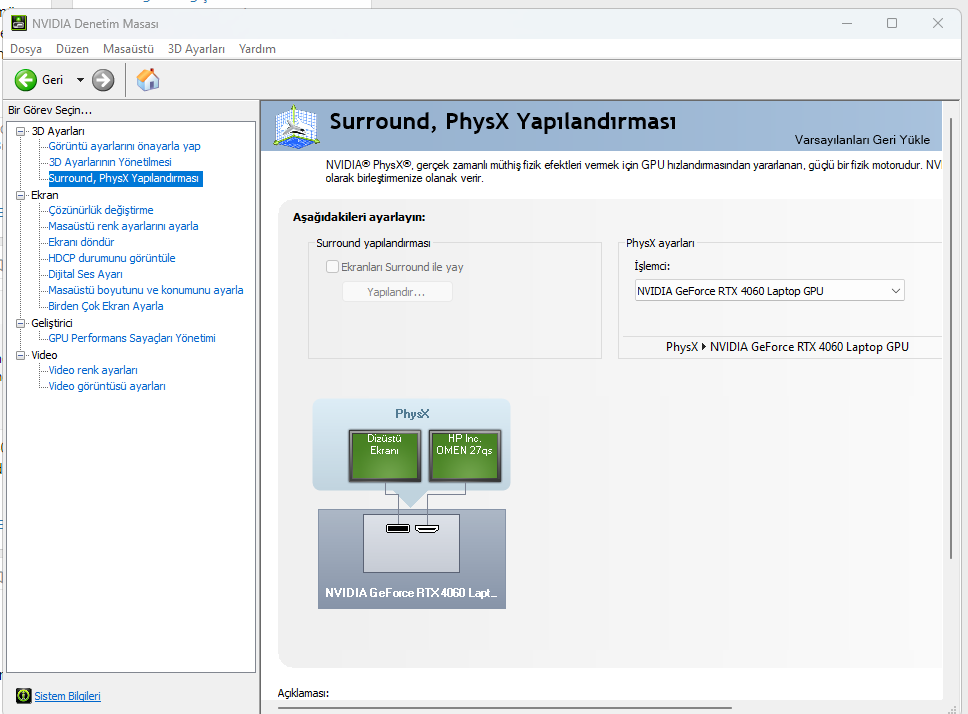The width and height of the screenshot is (968, 714).
Task: Open the Back history dropdown arrow
Action: pyautogui.click(x=80, y=80)
